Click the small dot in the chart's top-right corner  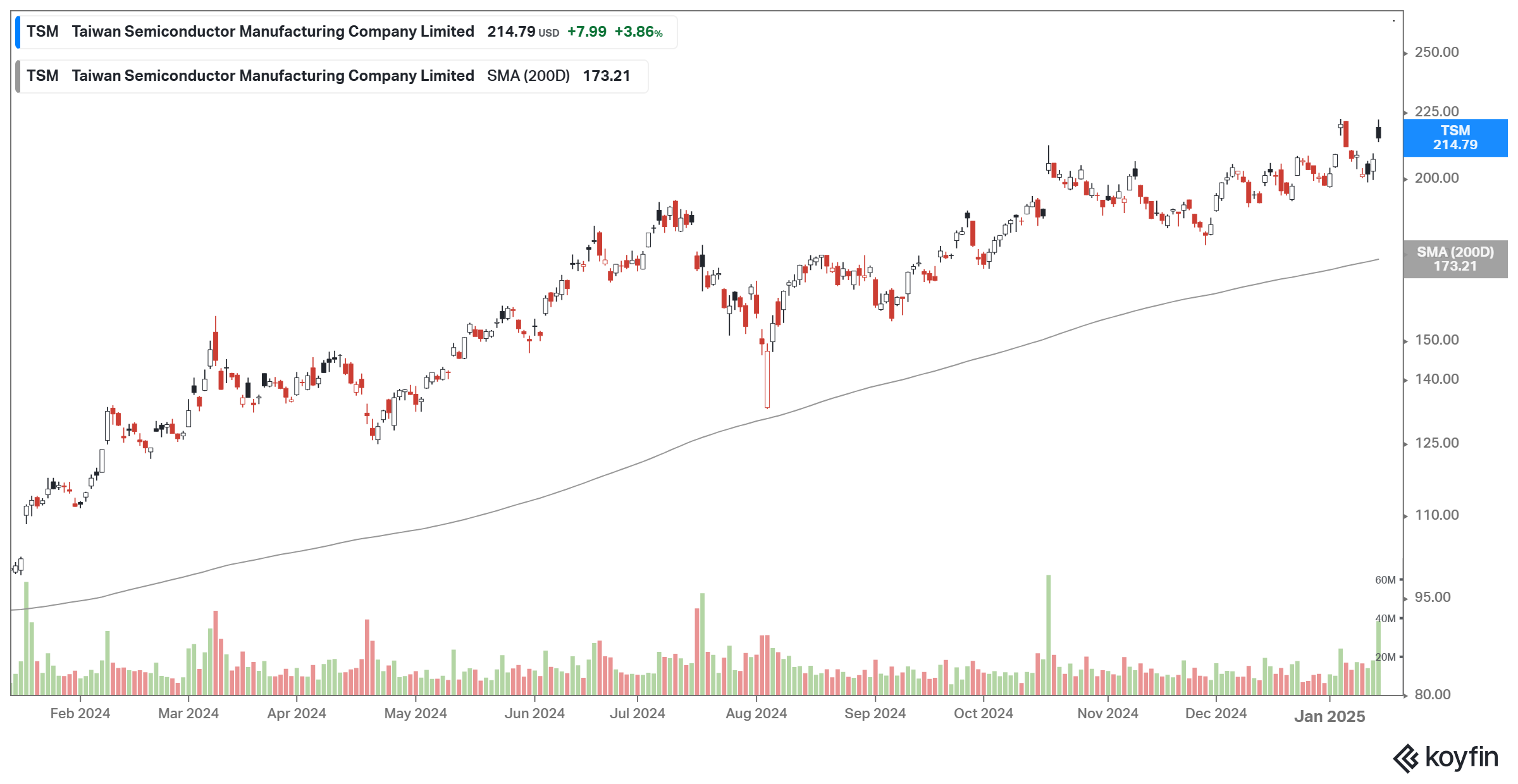coord(1393,21)
